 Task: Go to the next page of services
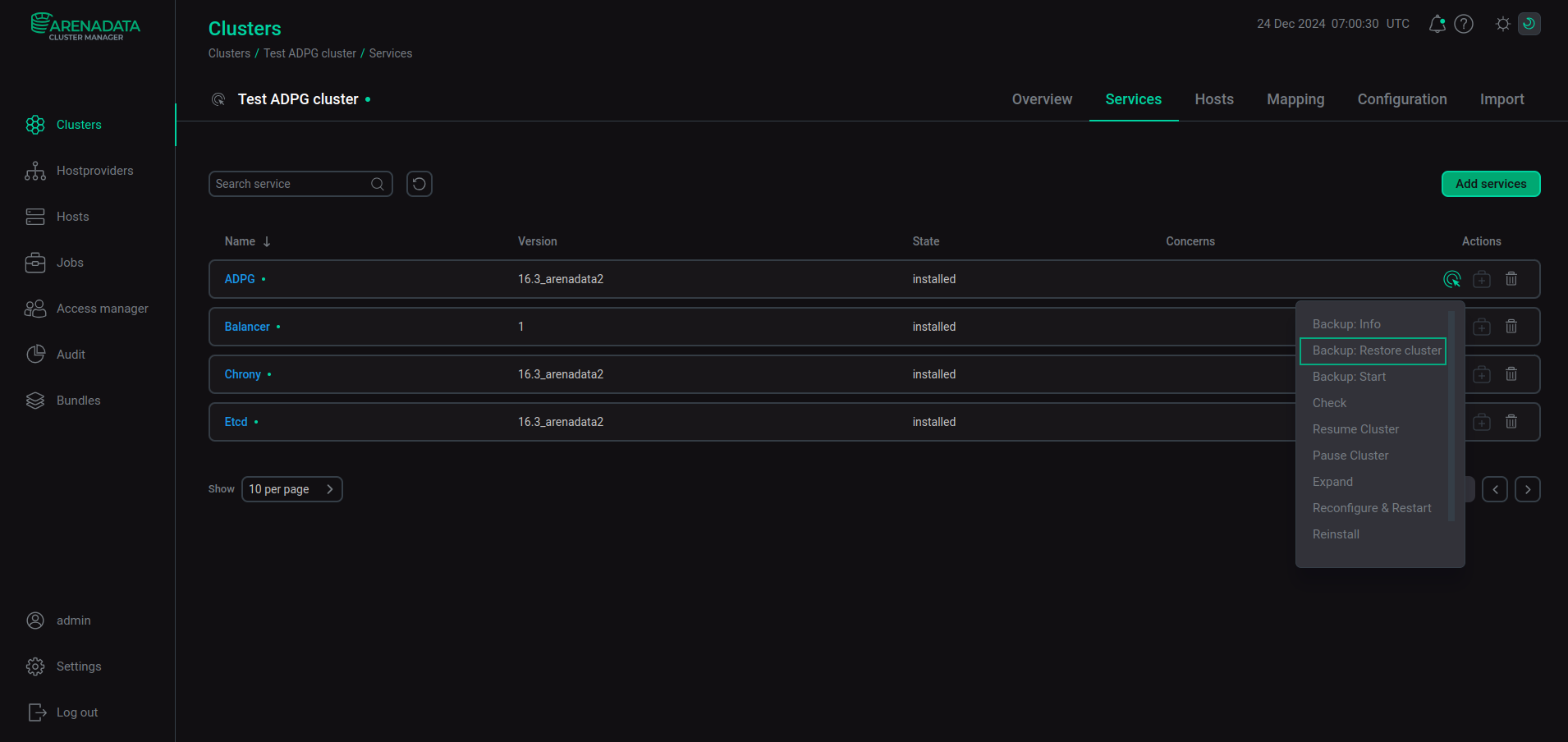[x=1528, y=489]
